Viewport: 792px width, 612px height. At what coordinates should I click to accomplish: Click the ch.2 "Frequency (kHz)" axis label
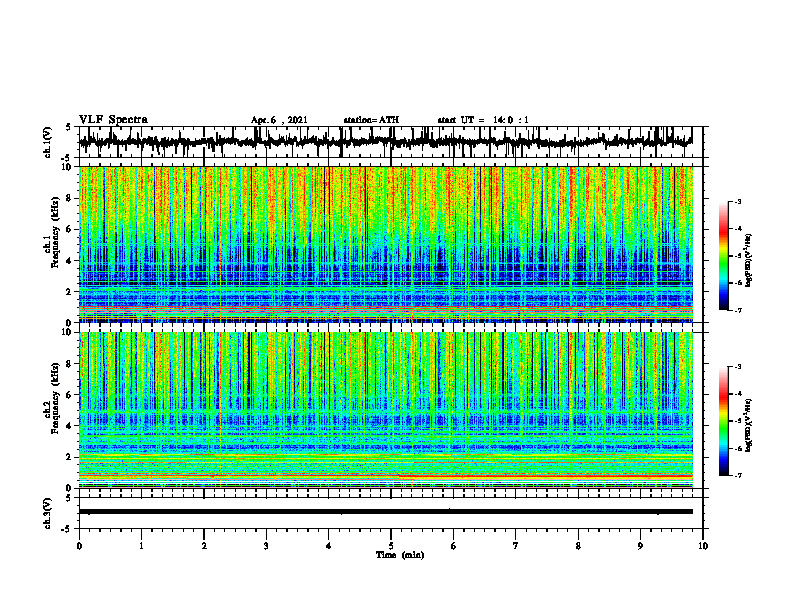(x=56, y=397)
